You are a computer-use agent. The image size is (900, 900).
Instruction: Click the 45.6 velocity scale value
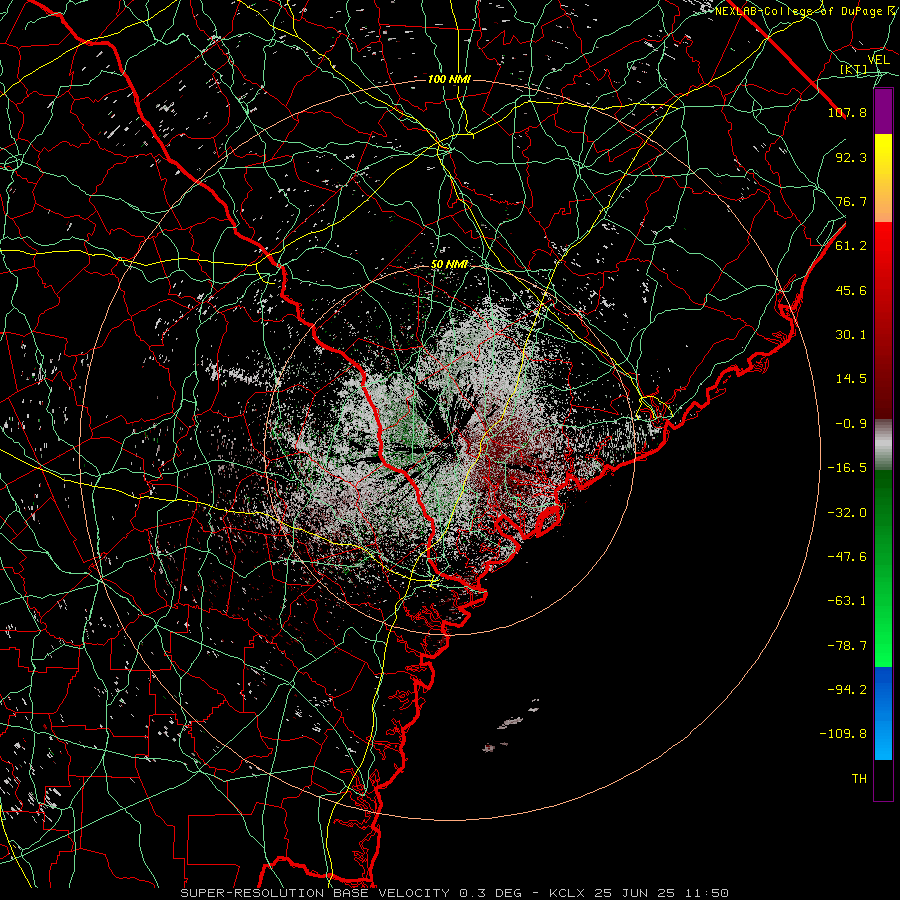[x=851, y=290]
